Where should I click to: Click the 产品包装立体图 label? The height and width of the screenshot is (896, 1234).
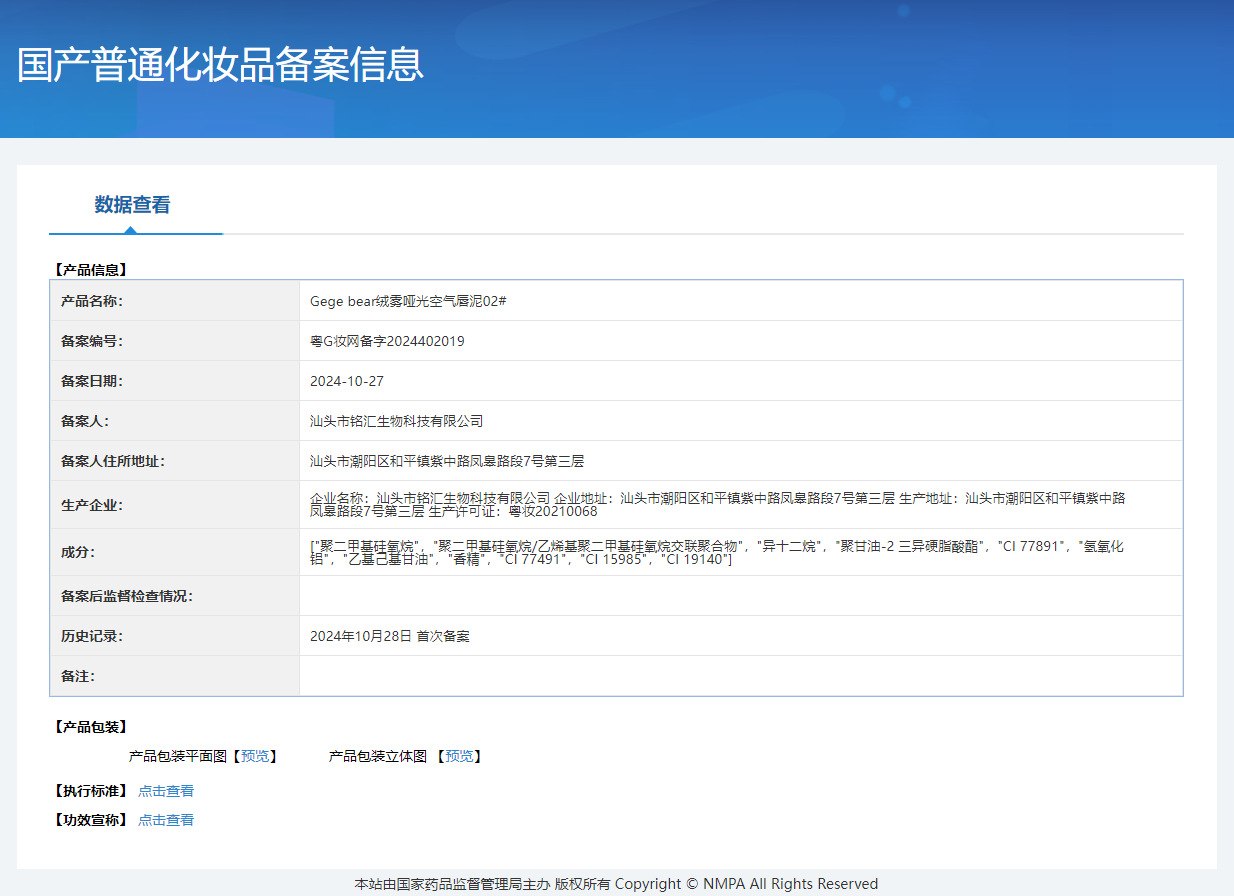(x=377, y=756)
